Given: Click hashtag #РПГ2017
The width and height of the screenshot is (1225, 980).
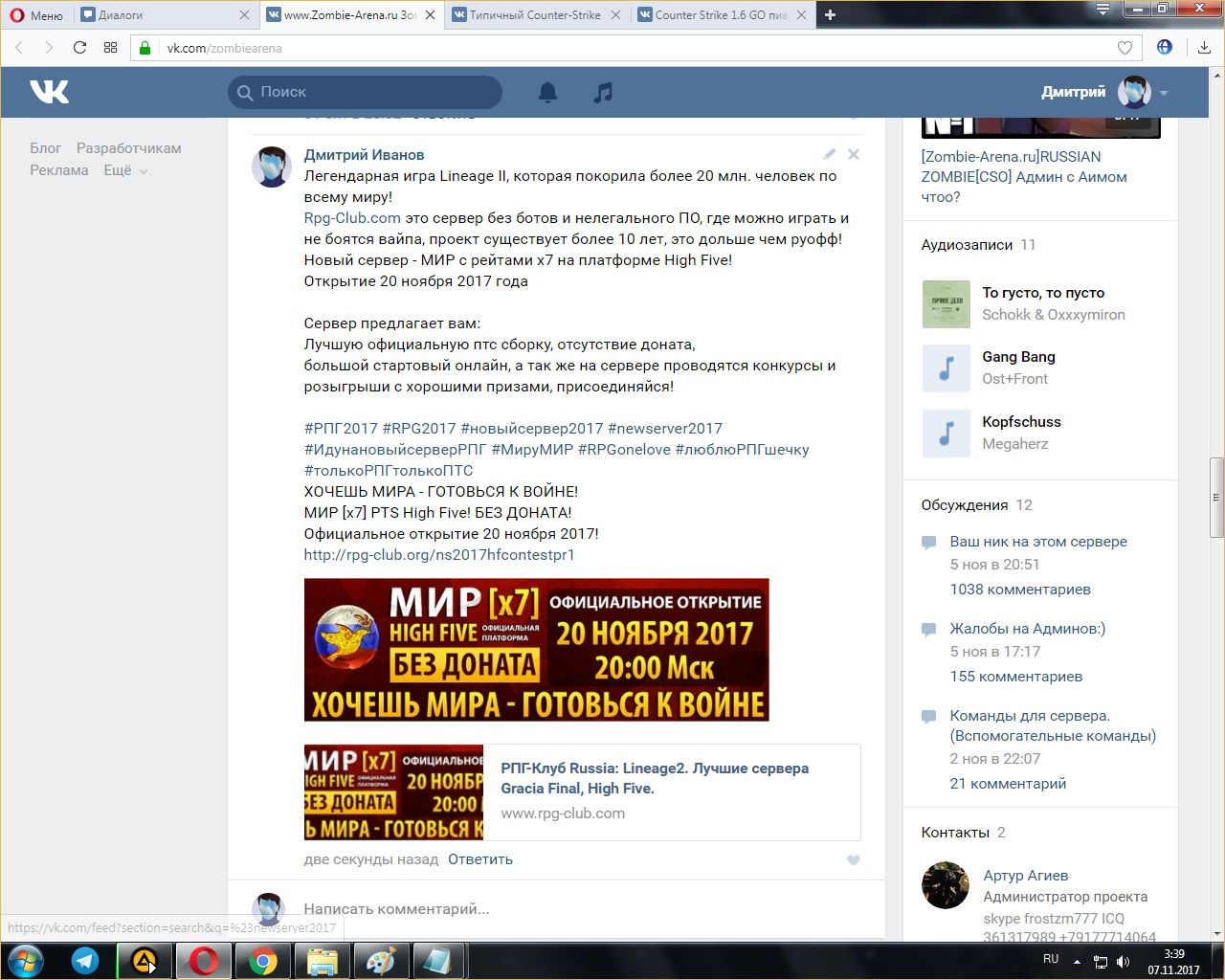Looking at the screenshot, I should [341, 429].
